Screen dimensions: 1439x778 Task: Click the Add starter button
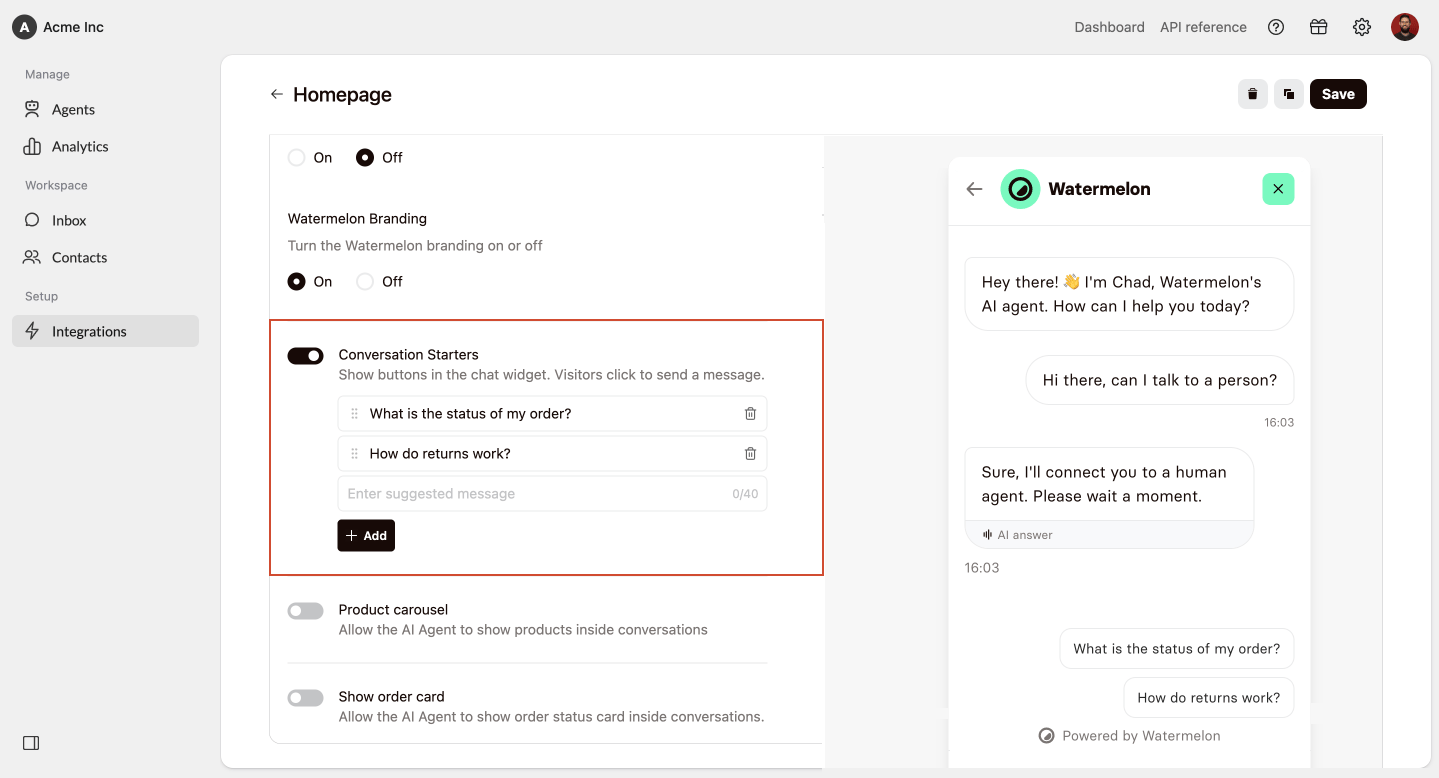coord(366,536)
